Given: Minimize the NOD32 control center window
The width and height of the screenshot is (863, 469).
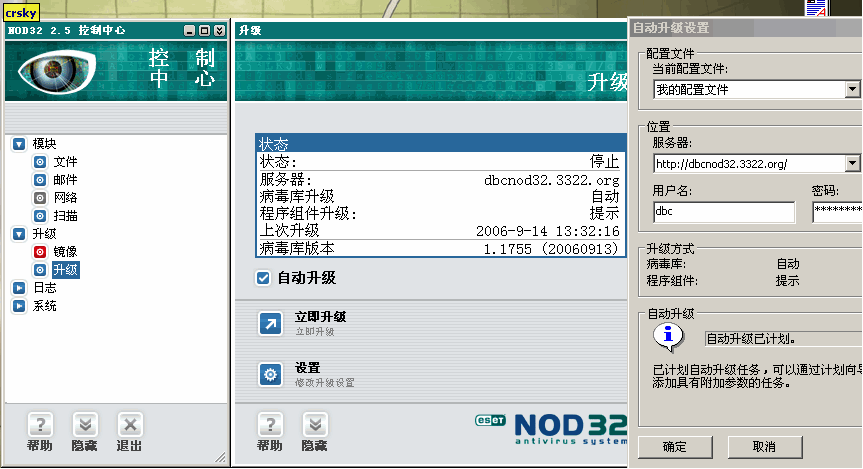Looking at the screenshot, I should [x=189, y=31].
